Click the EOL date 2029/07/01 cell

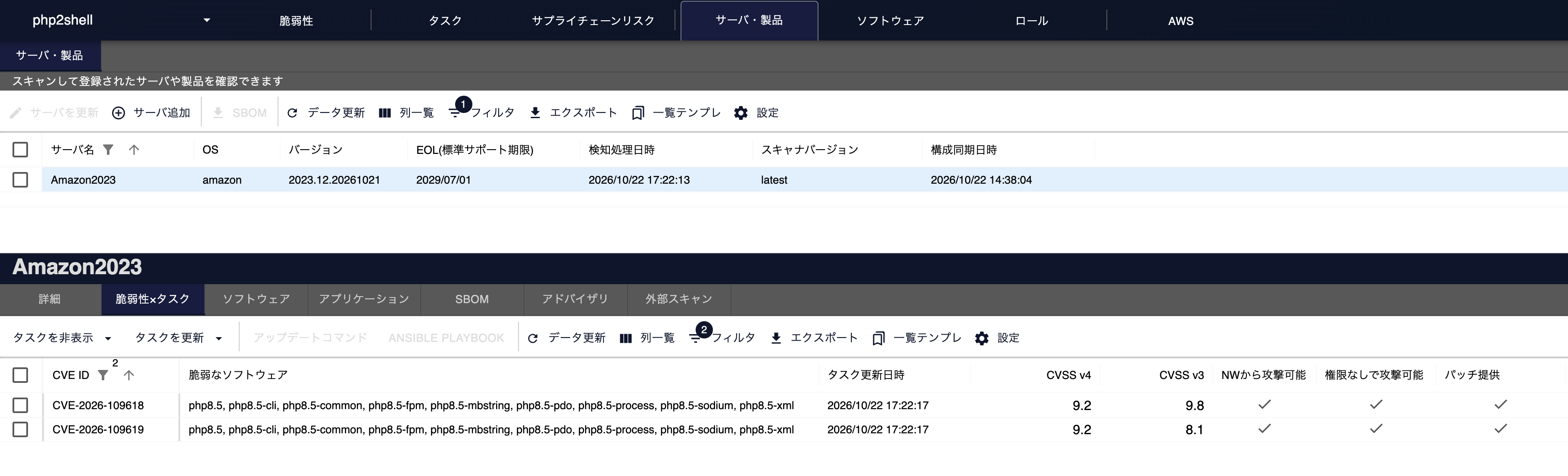coord(443,179)
